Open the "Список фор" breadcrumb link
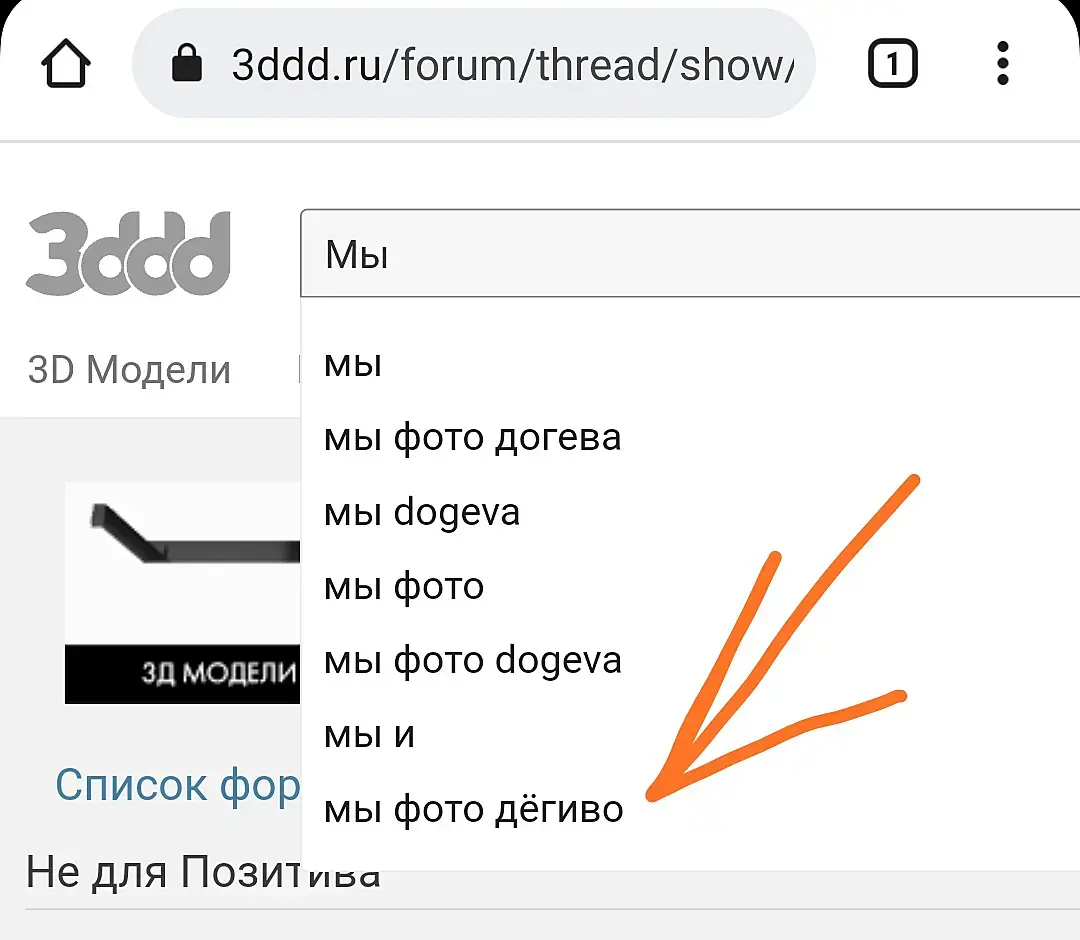The image size is (1080, 940). coord(178,786)
